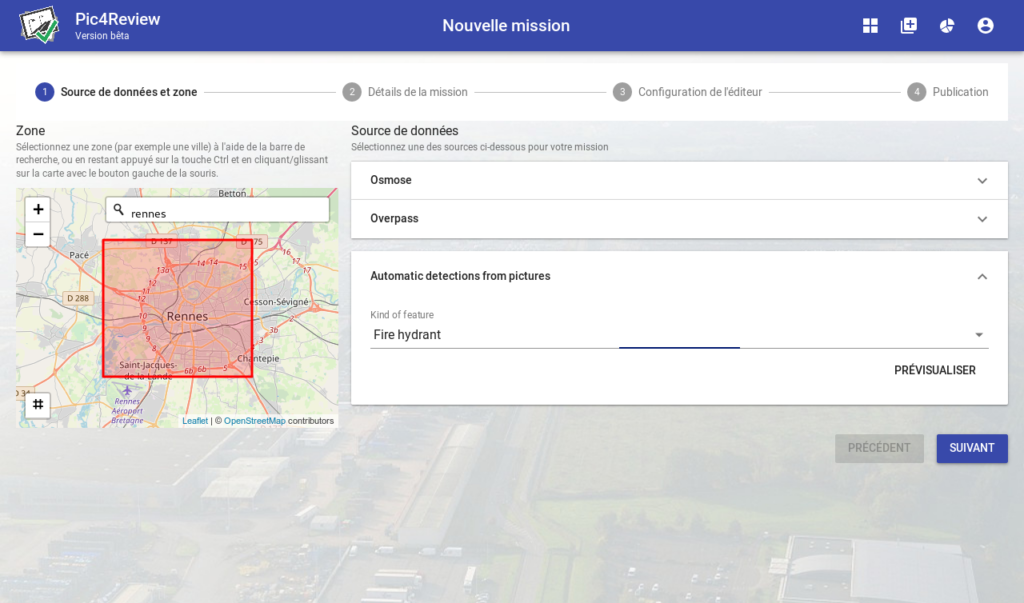Open the user account profile icon
The image size is (1024, 603).
click(x=985, y=26)
